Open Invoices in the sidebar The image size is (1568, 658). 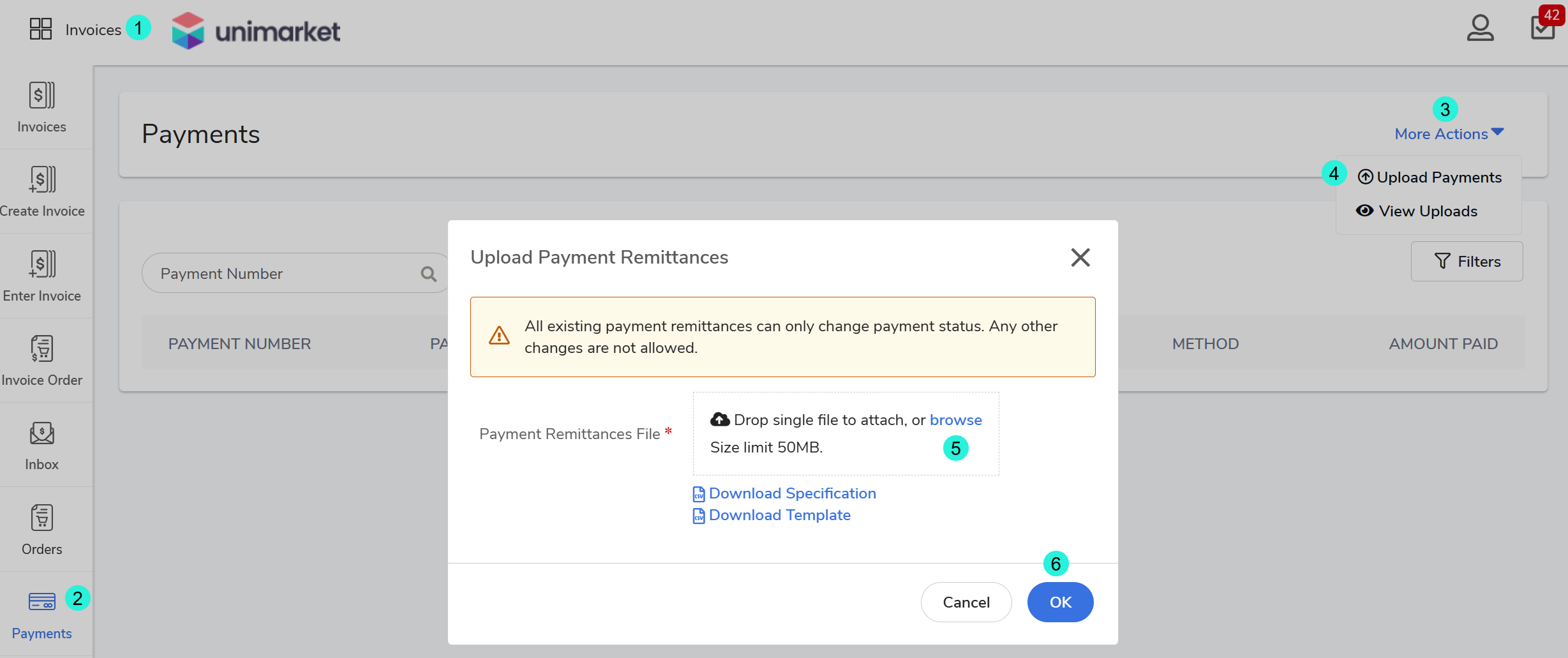[x=42, y=107]
